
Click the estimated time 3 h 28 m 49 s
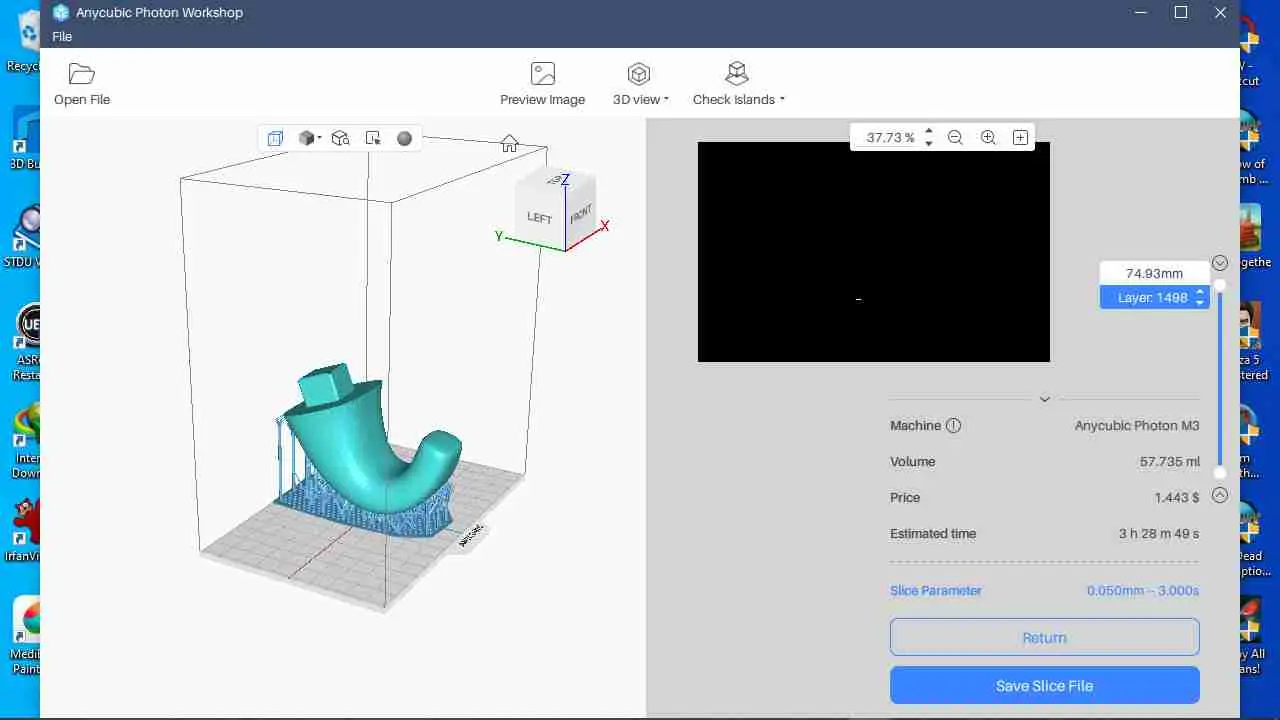point(1159,534)
